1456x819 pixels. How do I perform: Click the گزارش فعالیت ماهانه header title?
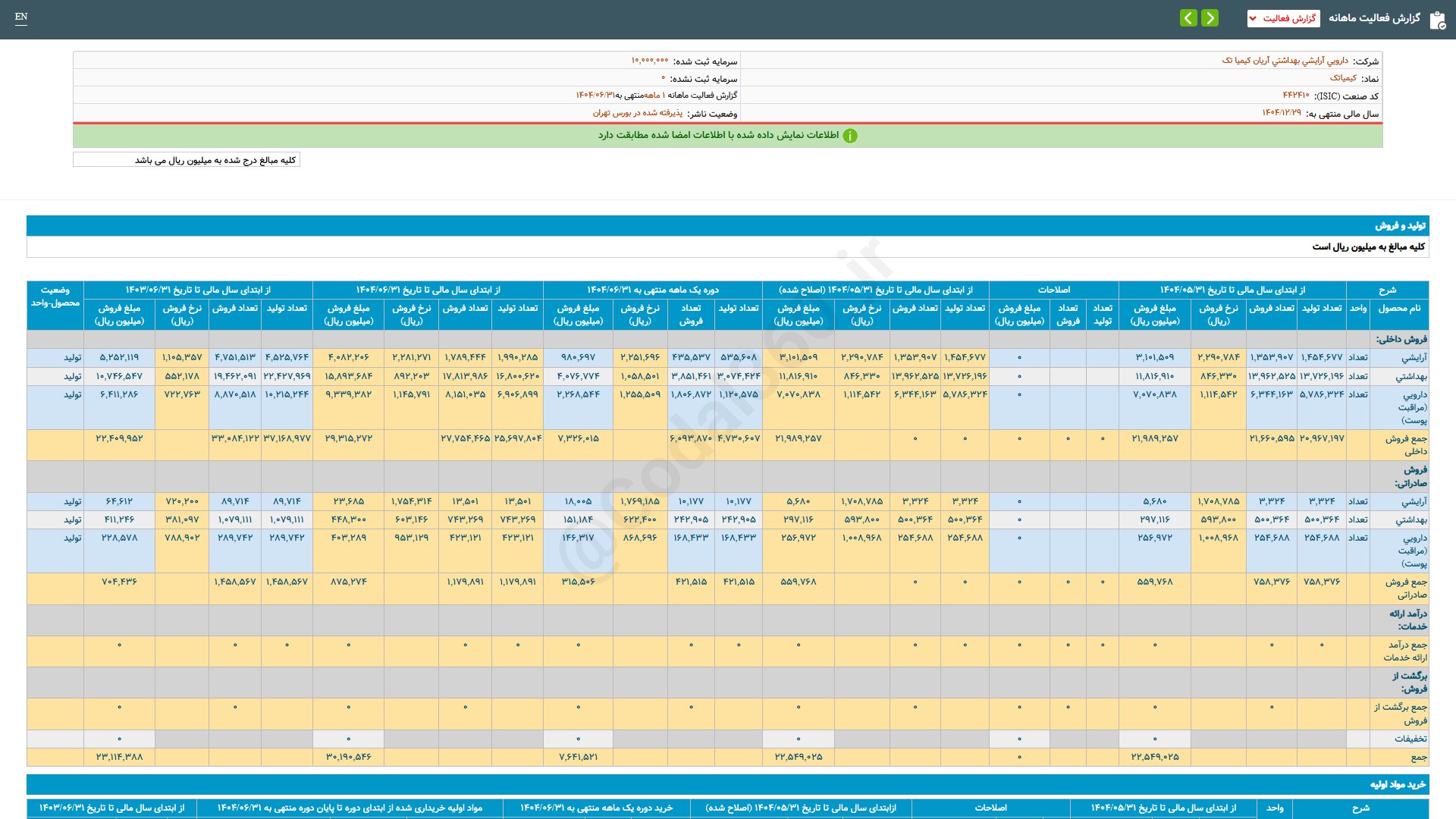pos(1374,18)
